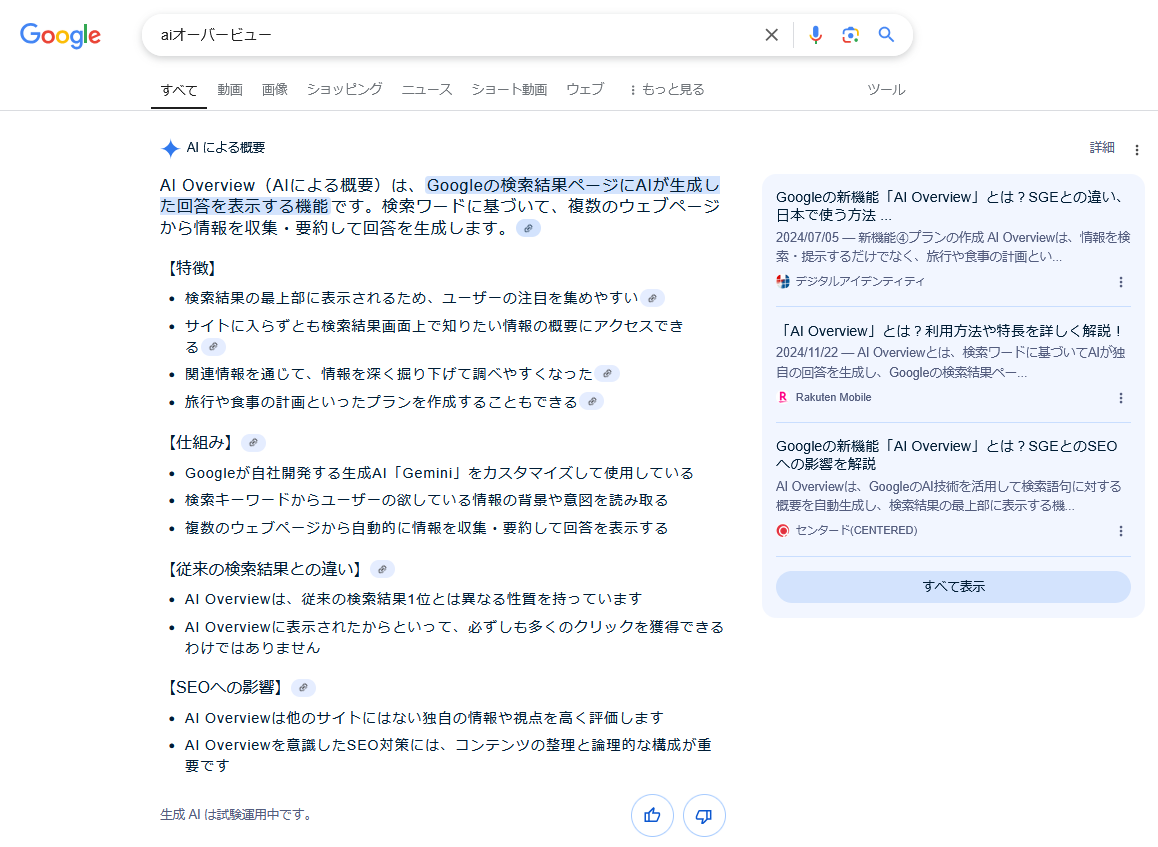Switch to the ニュース tab
The image size is (1158, 847).
click(x=426, y=89)
